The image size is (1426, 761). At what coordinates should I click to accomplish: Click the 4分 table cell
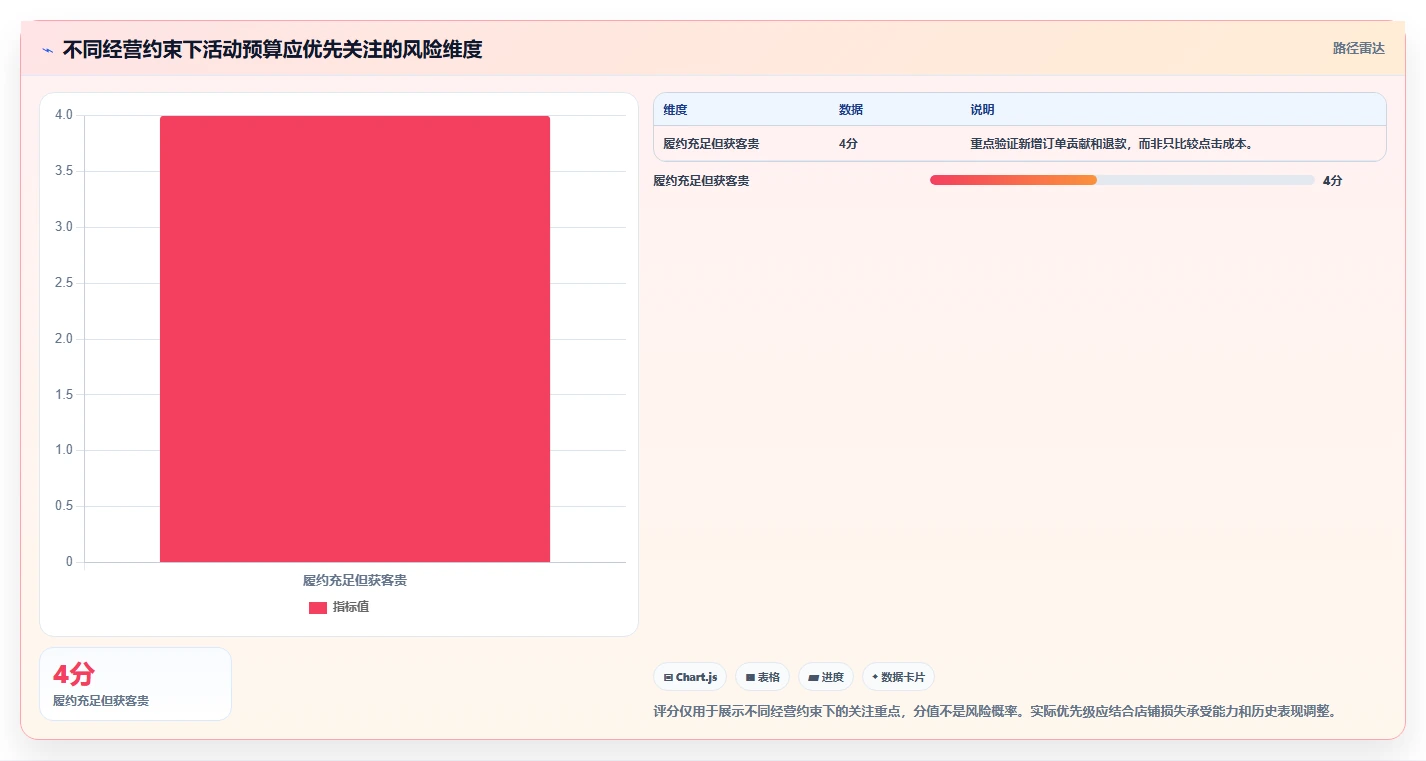(848, 144)
